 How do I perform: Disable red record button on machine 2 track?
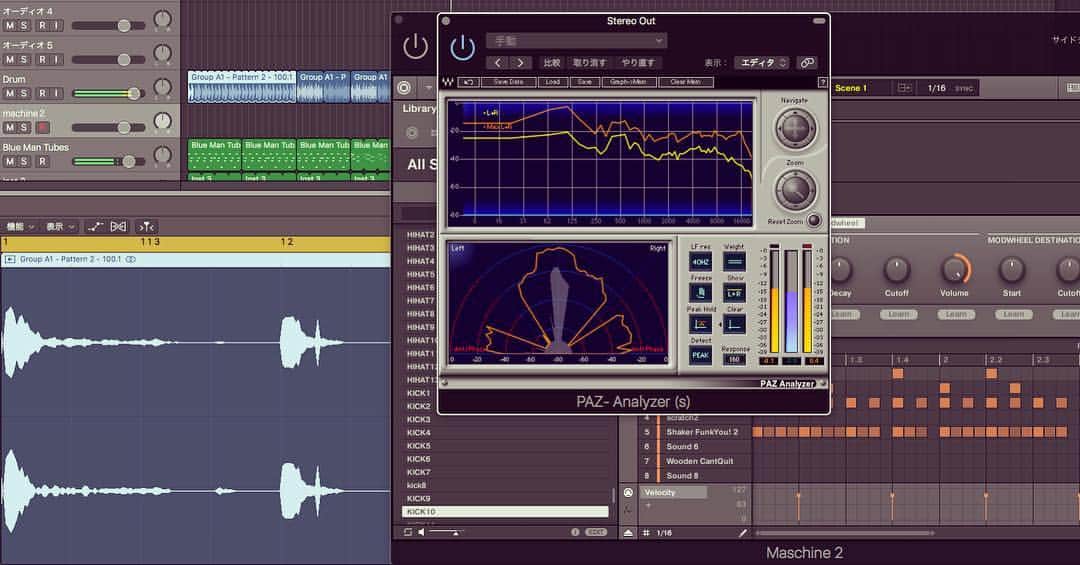(x=43, y=127)
